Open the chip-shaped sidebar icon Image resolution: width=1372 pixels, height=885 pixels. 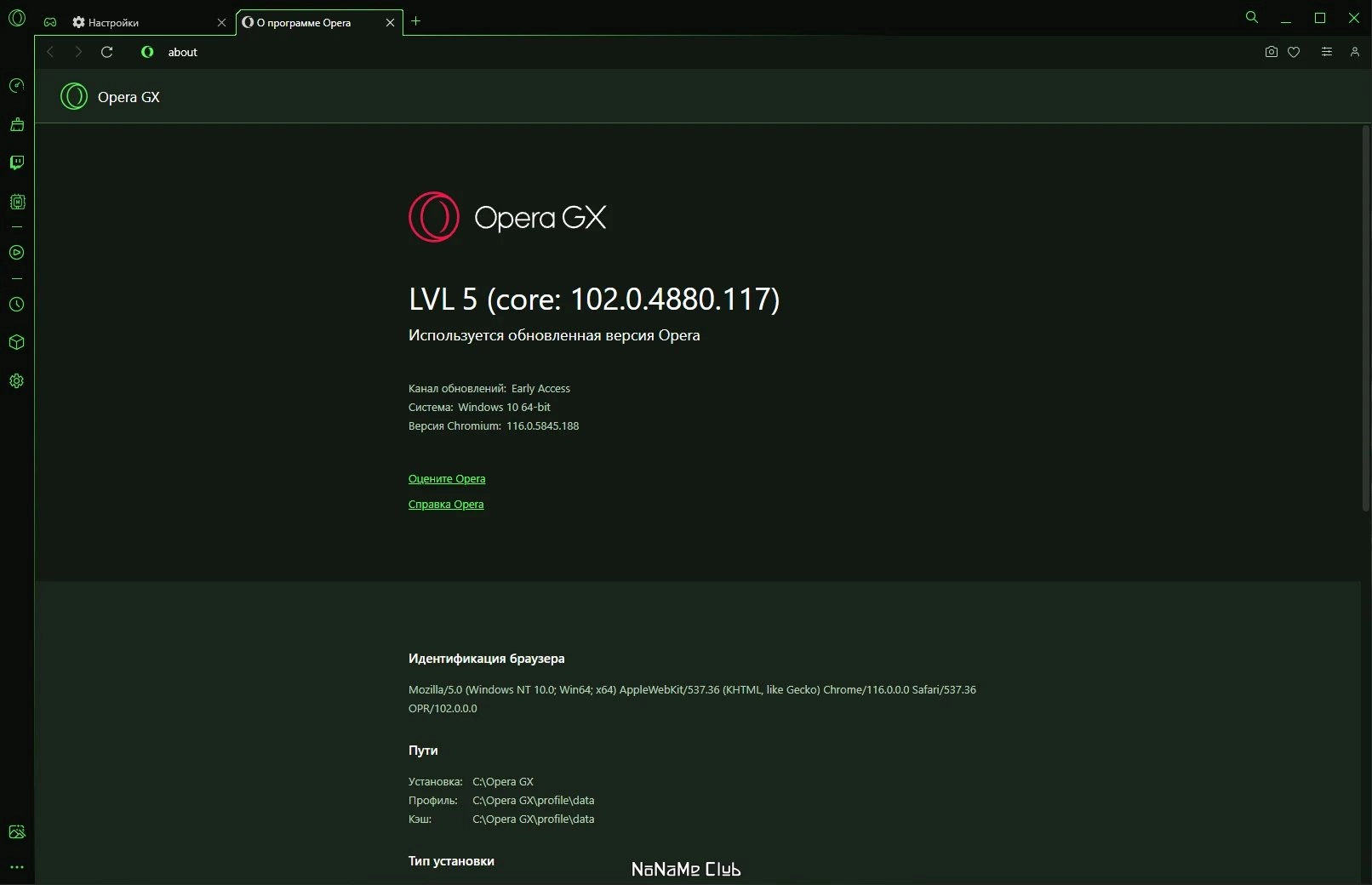pos(17,202)
